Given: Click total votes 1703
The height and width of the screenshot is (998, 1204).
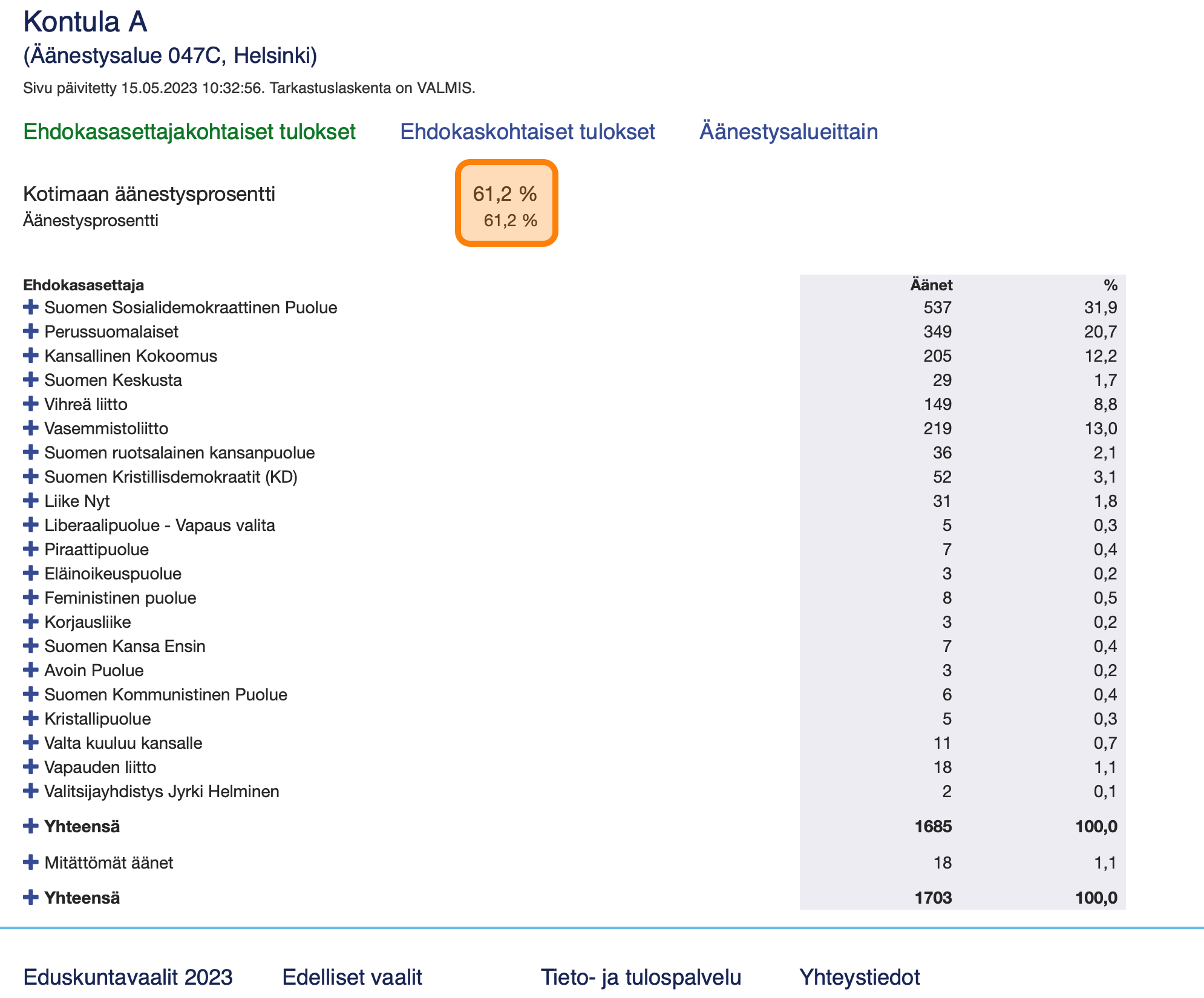Looking at the screenshot, I should 934,898.
